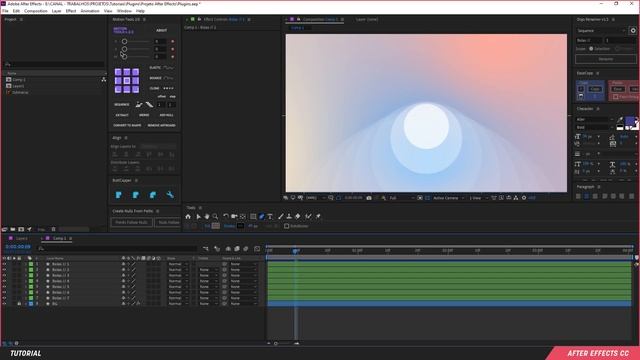Open viewer magnification dropdown

tap(316, 198)
